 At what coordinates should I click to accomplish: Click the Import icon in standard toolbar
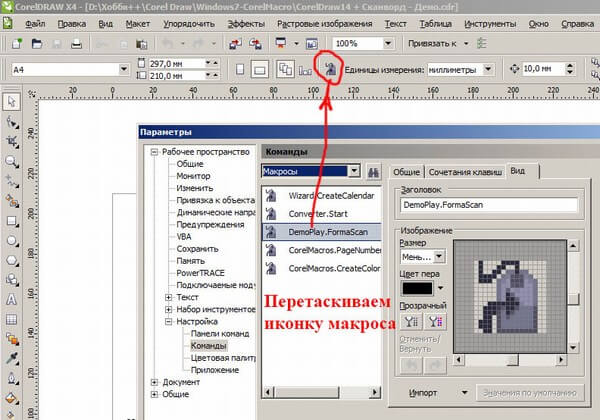click(x=235, y=44)
